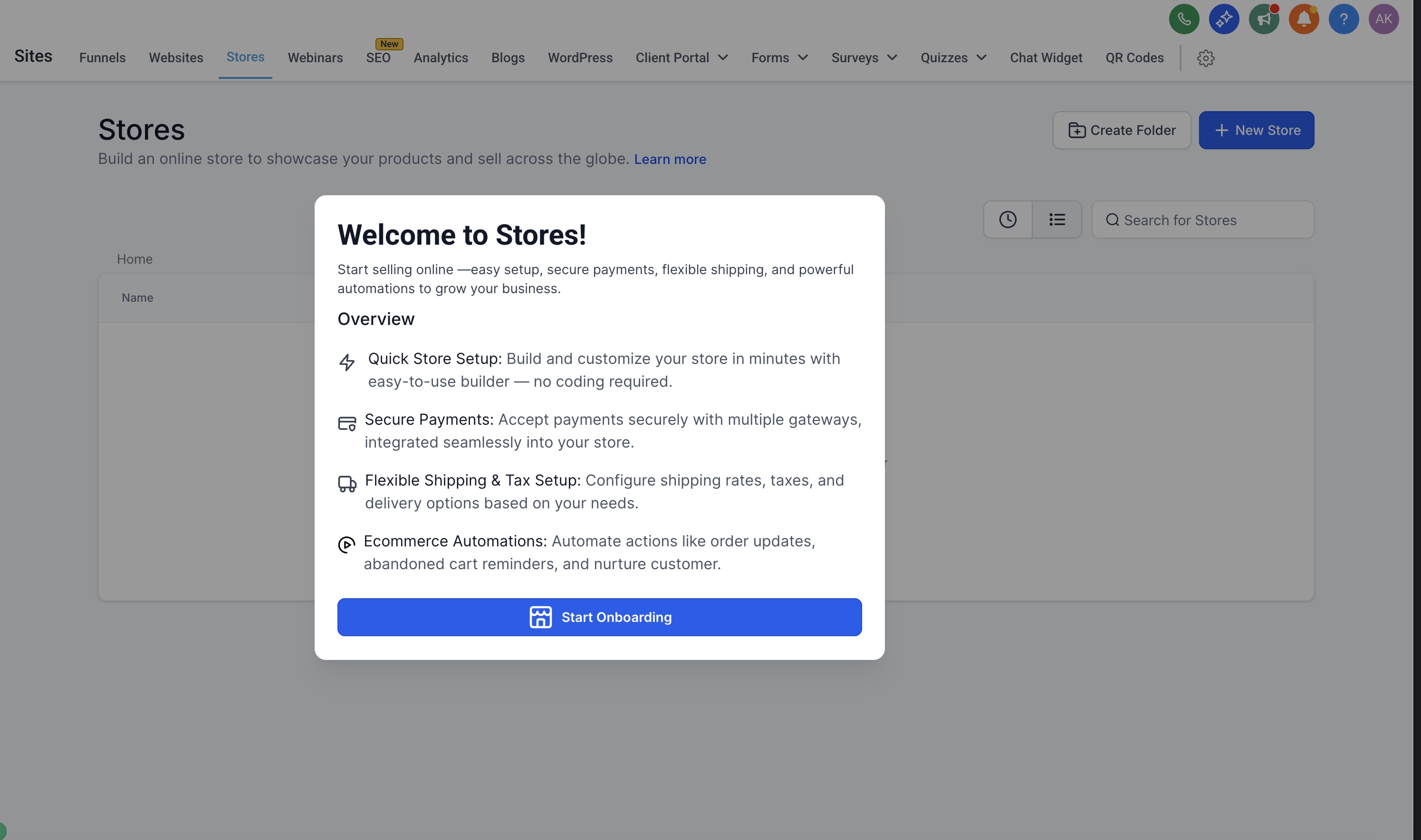Follow the Learn more link
This screenshot has height=840, width=1421.
(x=670, y=160)
